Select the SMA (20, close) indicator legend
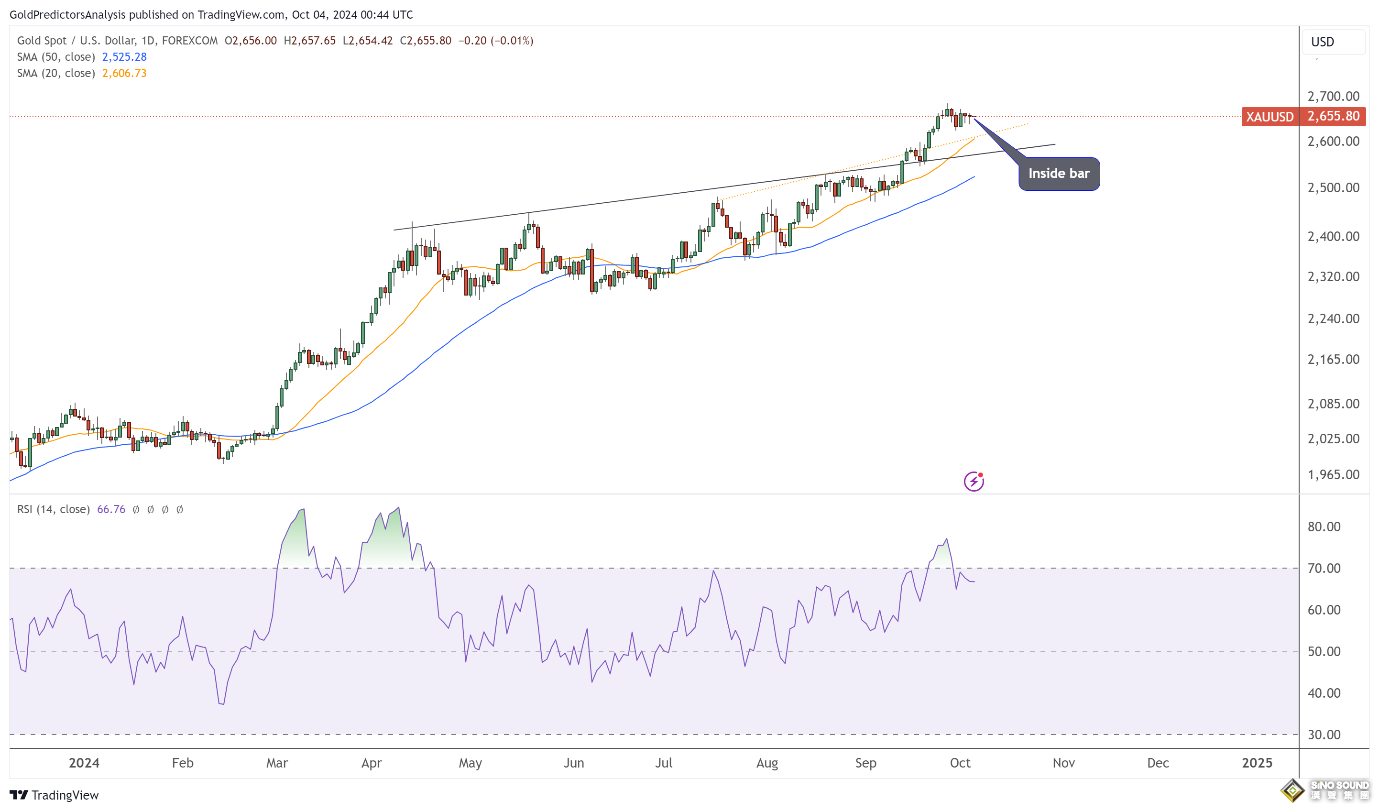The width and height of the screenshot is (1379, 812). point(56,73)
